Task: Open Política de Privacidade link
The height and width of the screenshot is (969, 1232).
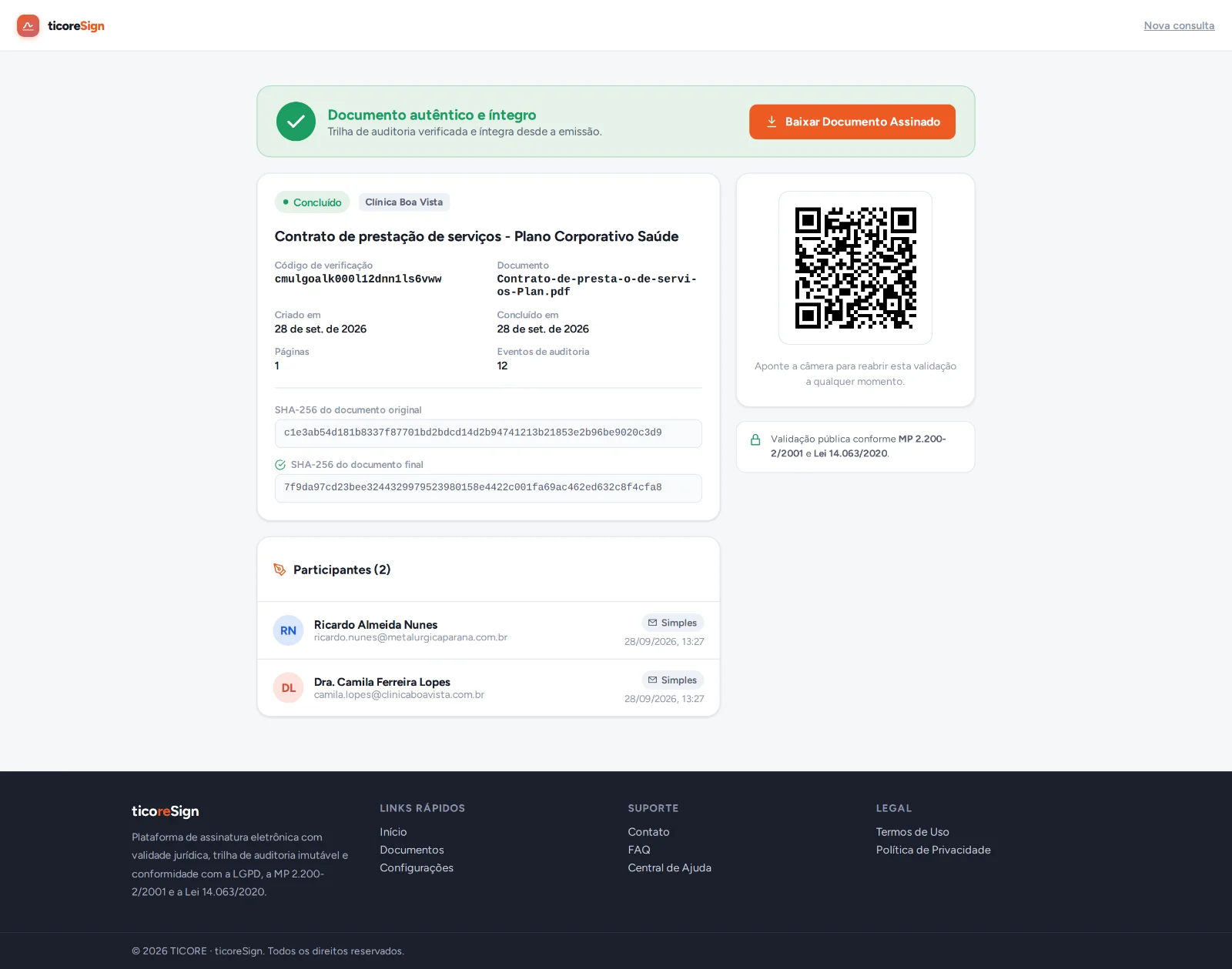Action: tap(933, 850)
